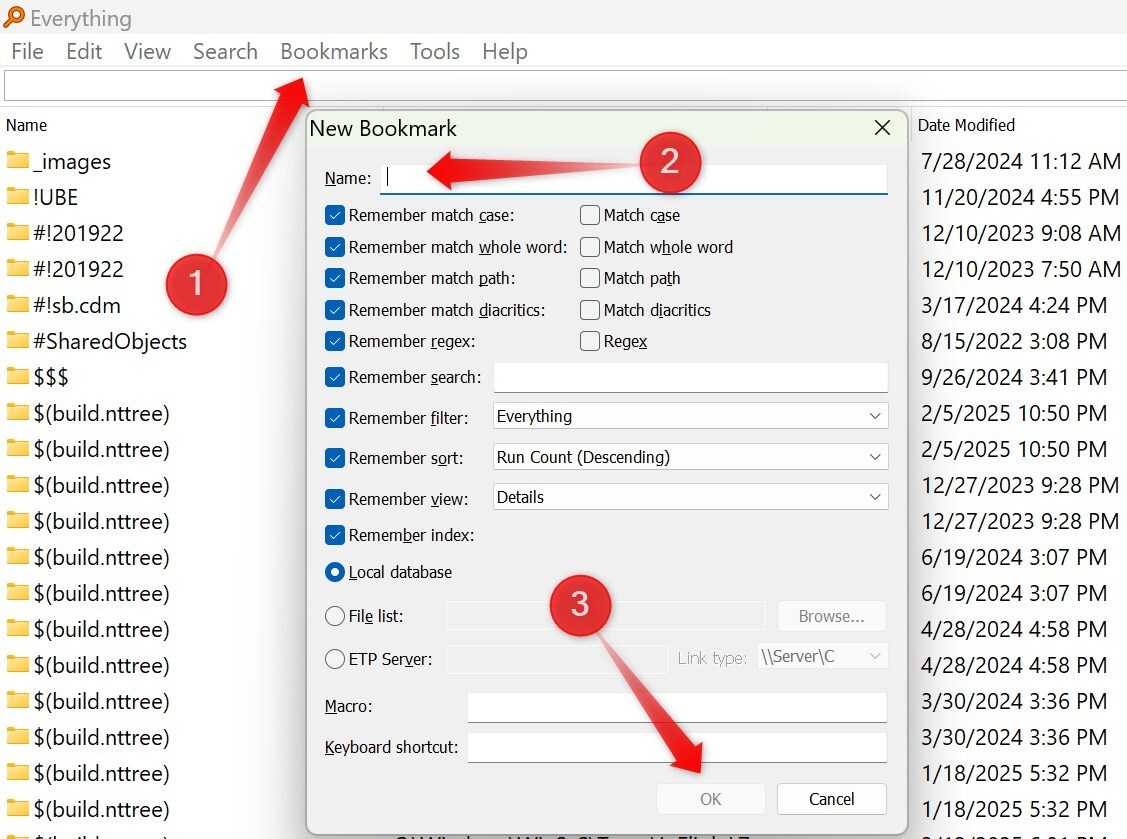
Task: Click the $$$ folder icon
Action: [18, 376]
